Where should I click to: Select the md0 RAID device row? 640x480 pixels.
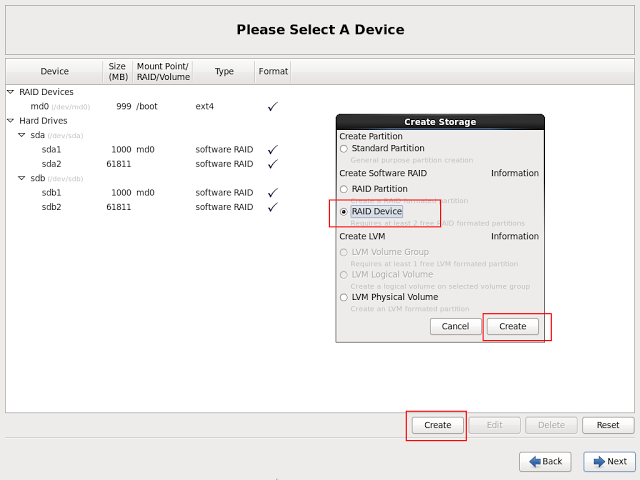click(40, 106)
